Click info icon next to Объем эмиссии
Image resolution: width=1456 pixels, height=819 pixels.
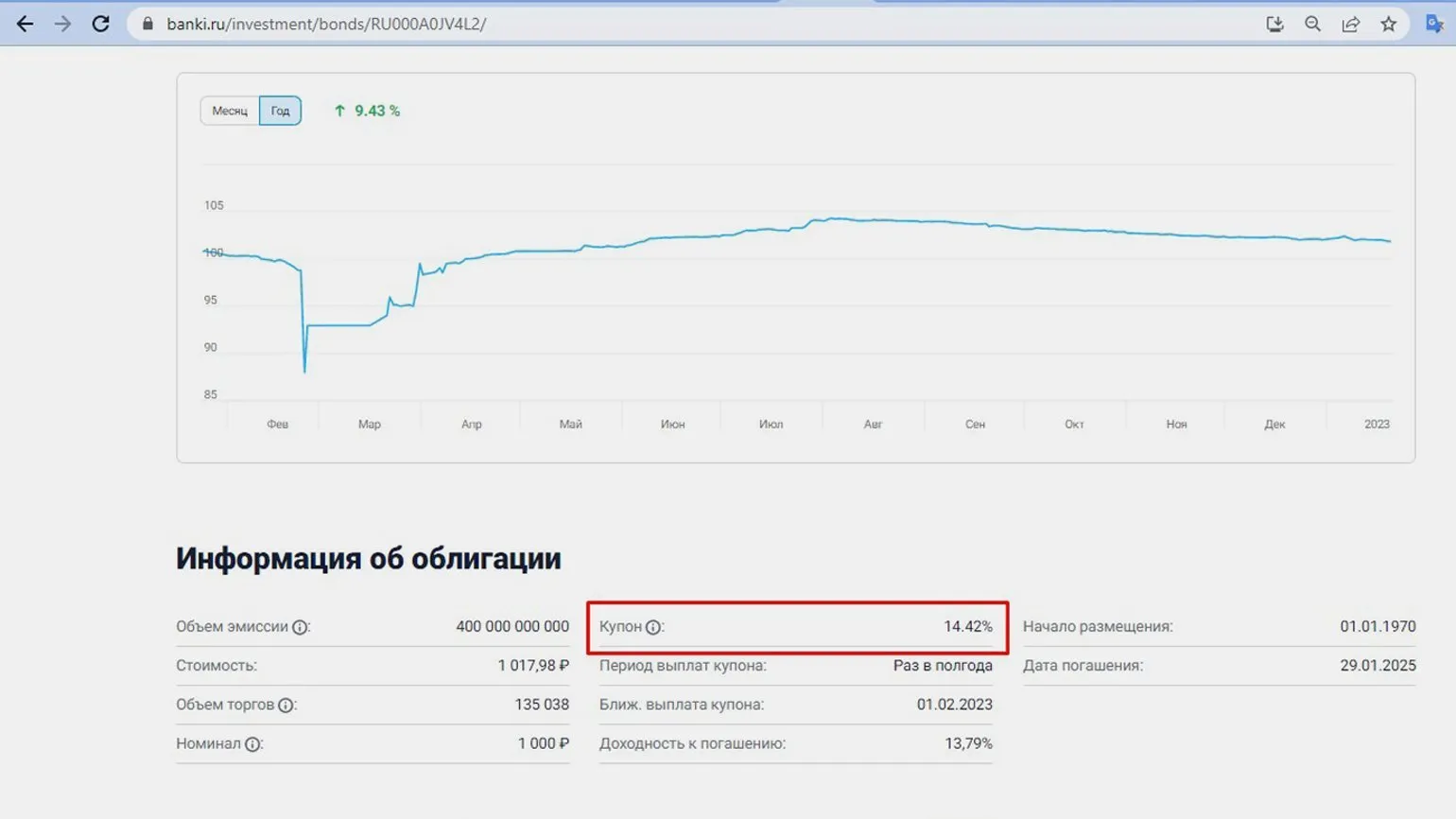300,627
